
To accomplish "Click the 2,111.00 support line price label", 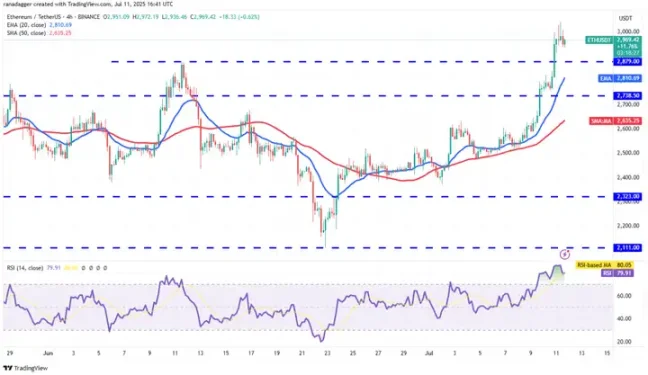I will coord(627,248).
